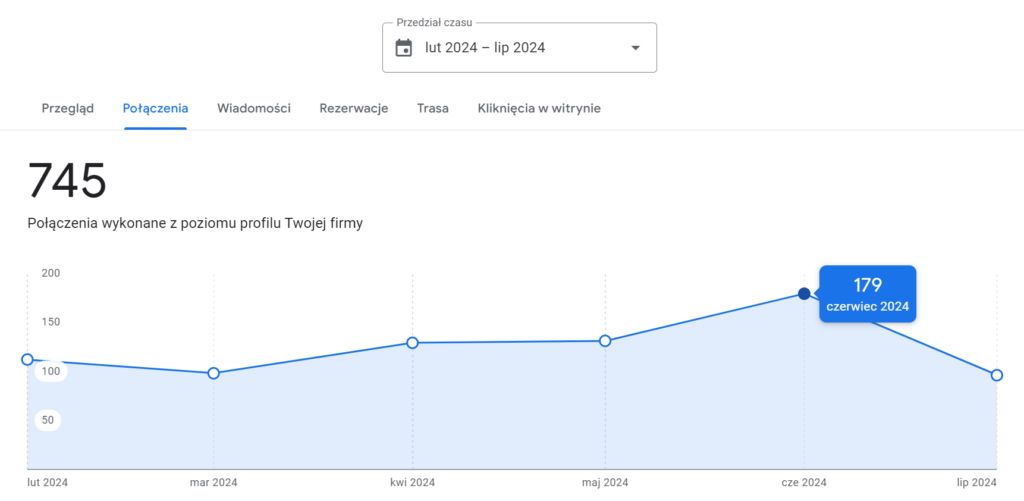Viewport: 1024px width, 501px height.
Task: Select the maj 2024 data point marker
Action: (605, 341)
